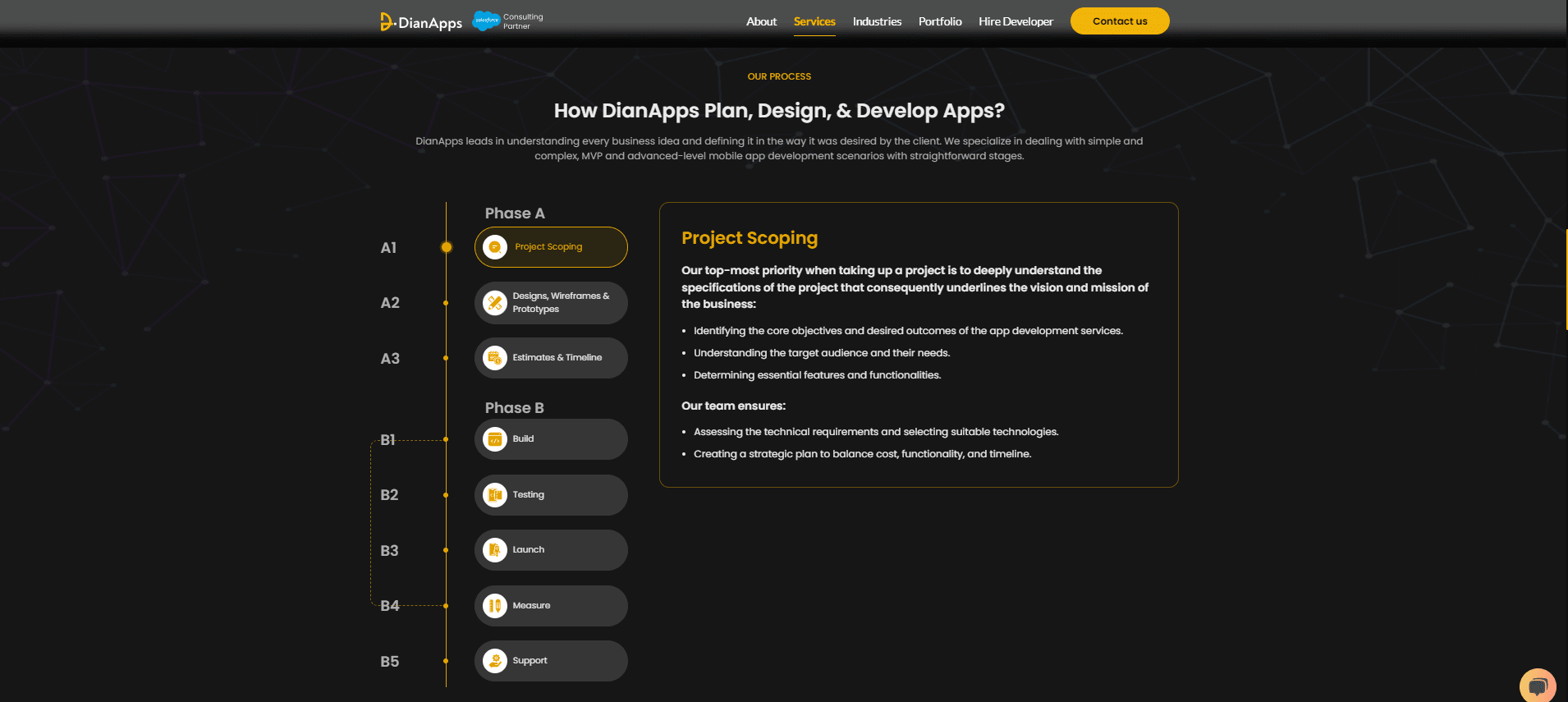Open the Hire Developer menu
This screenshot has width=1568, height=702.
(x=1016, y=21)
